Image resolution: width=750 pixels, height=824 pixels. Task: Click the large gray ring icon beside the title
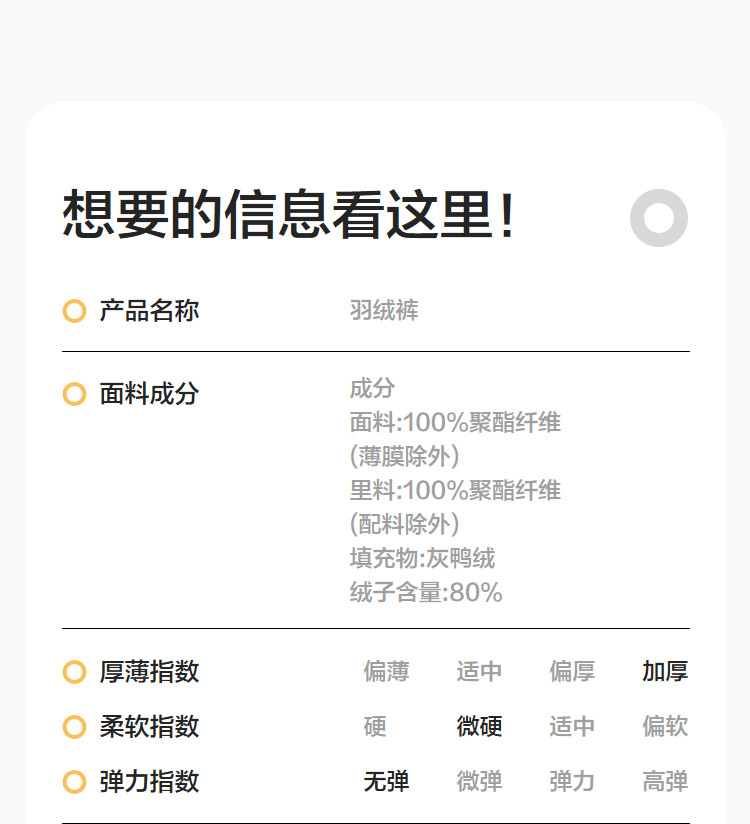(x=659, y=218)
